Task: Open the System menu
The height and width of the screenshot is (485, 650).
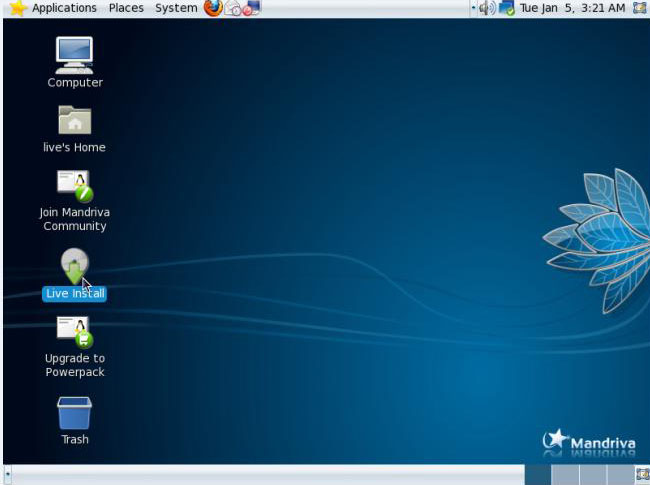Action: [176, 8]
